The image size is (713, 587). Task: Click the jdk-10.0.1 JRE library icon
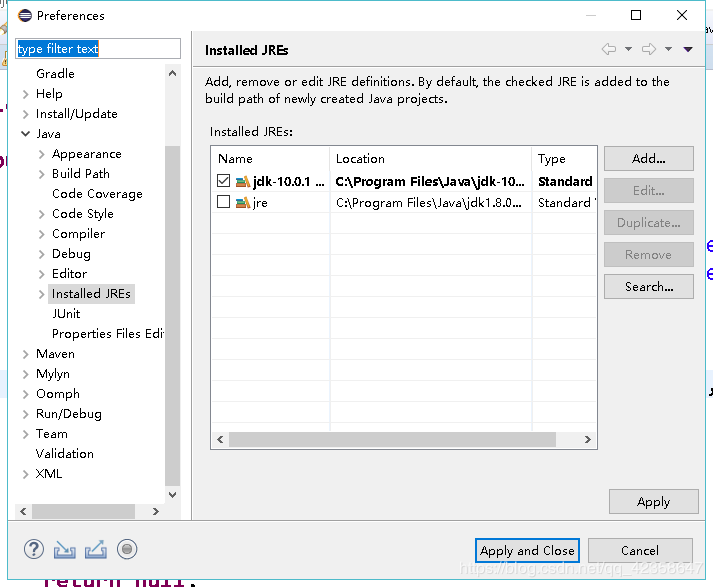coord(243,181)
